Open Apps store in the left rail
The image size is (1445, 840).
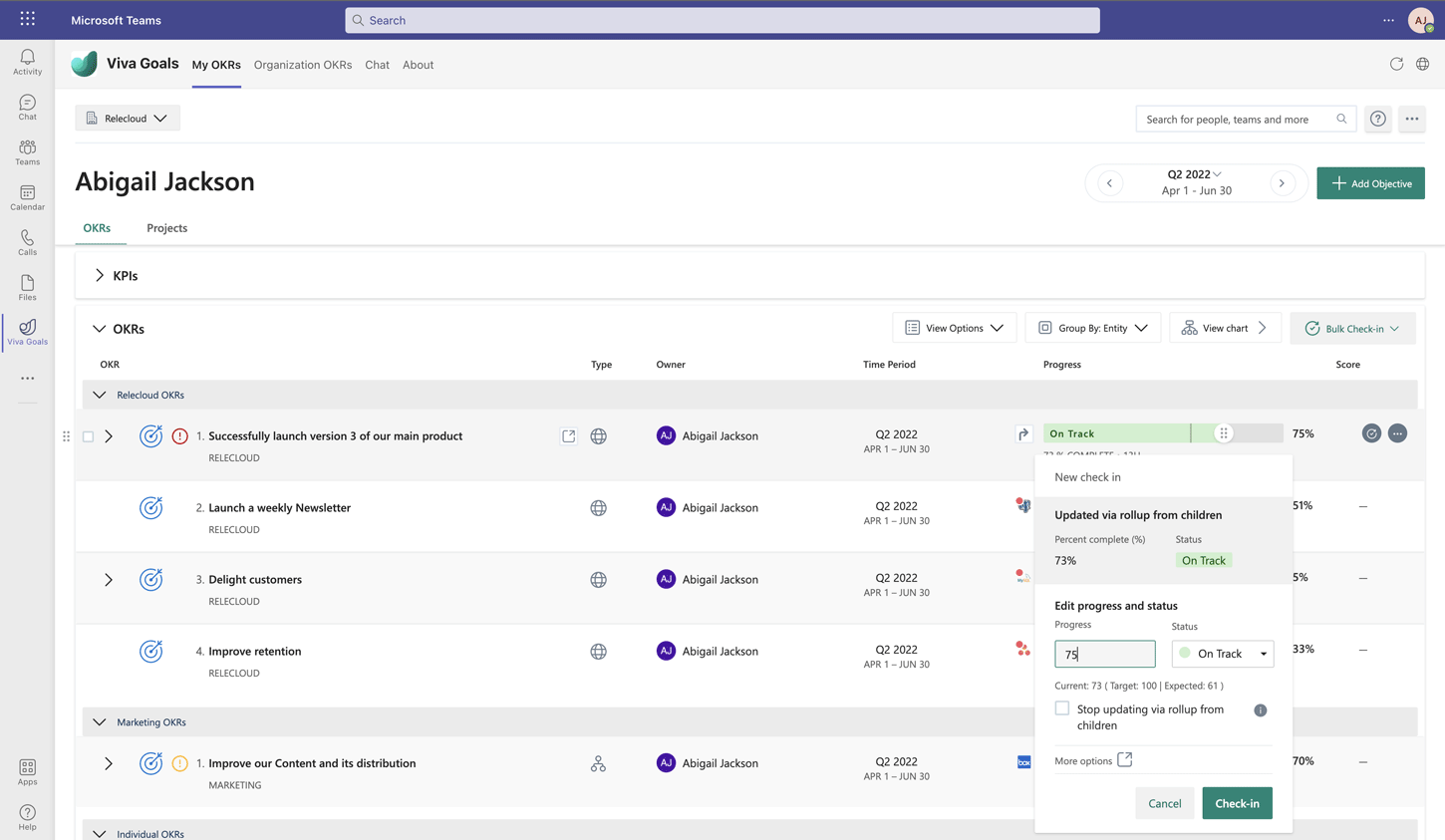pos(27,772)
